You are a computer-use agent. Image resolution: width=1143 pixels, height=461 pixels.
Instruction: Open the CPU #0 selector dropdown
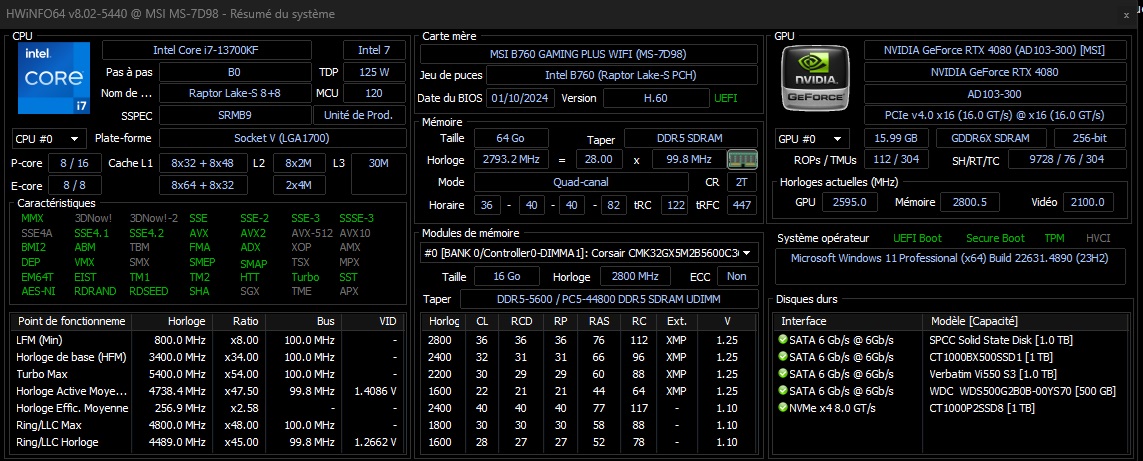pos(48,139)
